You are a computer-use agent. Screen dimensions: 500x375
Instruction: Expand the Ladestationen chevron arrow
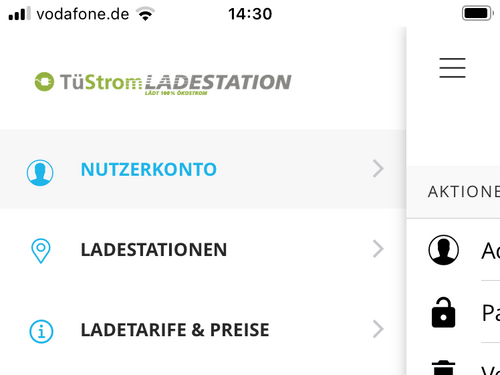378,249
